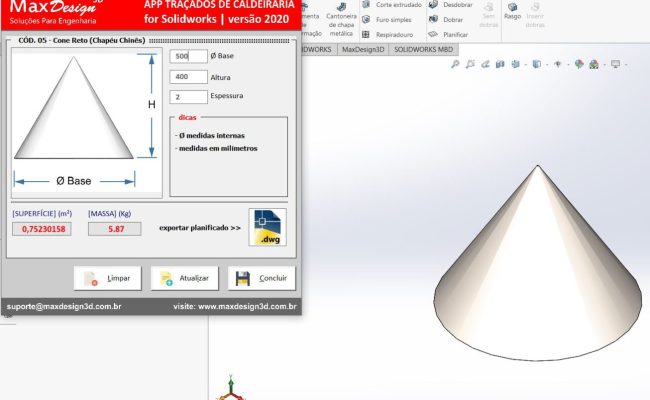Select the Furo simples tool
650x400 pixels.
tap(391, 19)
